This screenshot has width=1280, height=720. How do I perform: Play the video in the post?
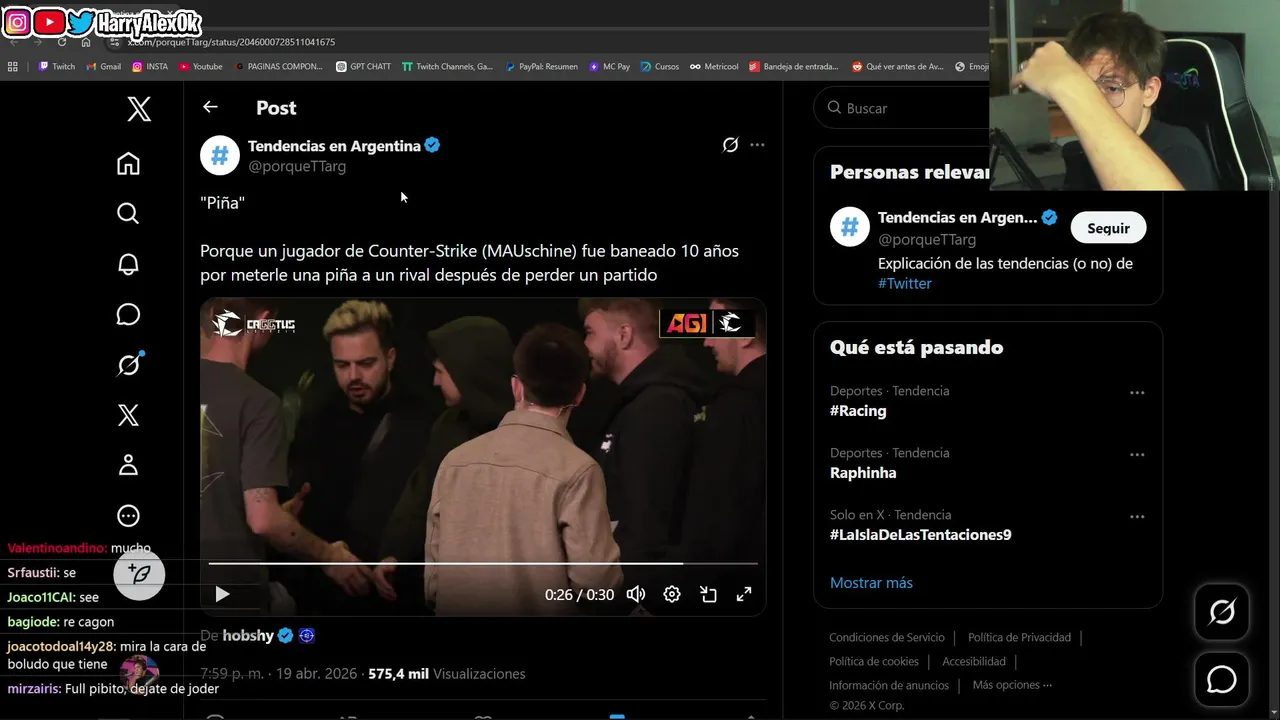(x=222, y=594)
